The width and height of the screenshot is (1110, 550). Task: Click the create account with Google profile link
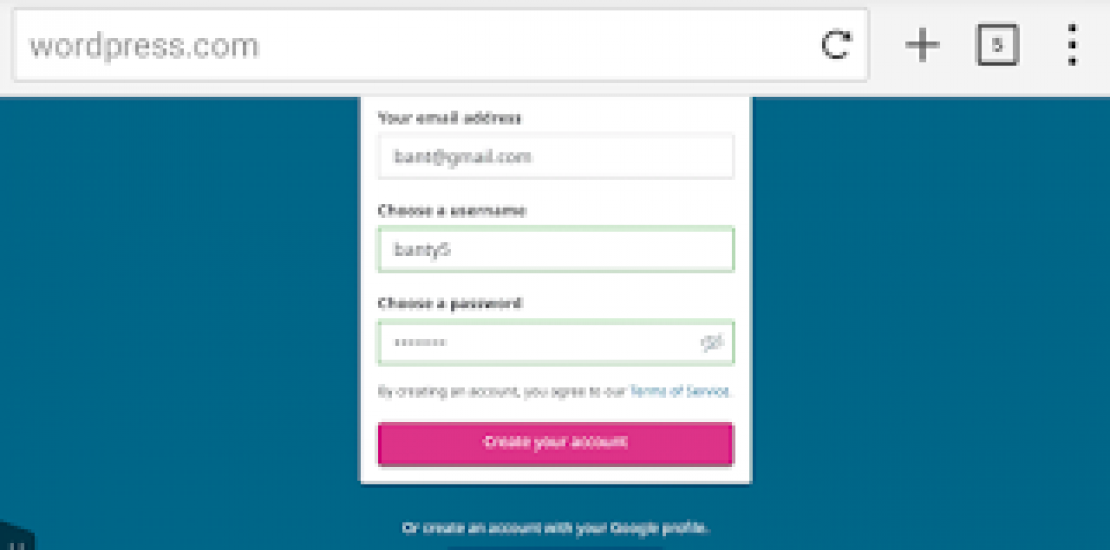click(555, 527)
